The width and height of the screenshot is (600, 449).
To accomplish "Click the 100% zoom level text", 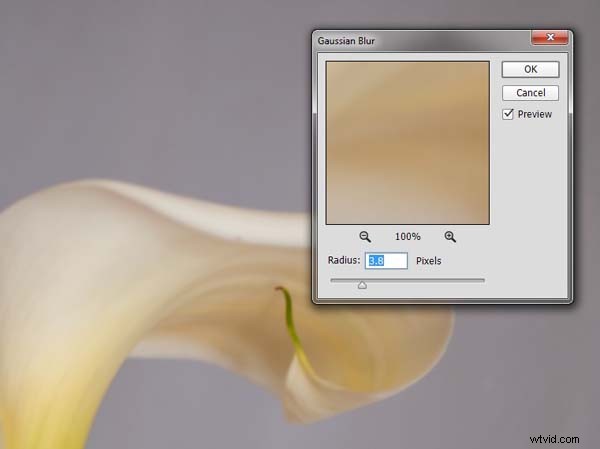I will coord(408,237).
